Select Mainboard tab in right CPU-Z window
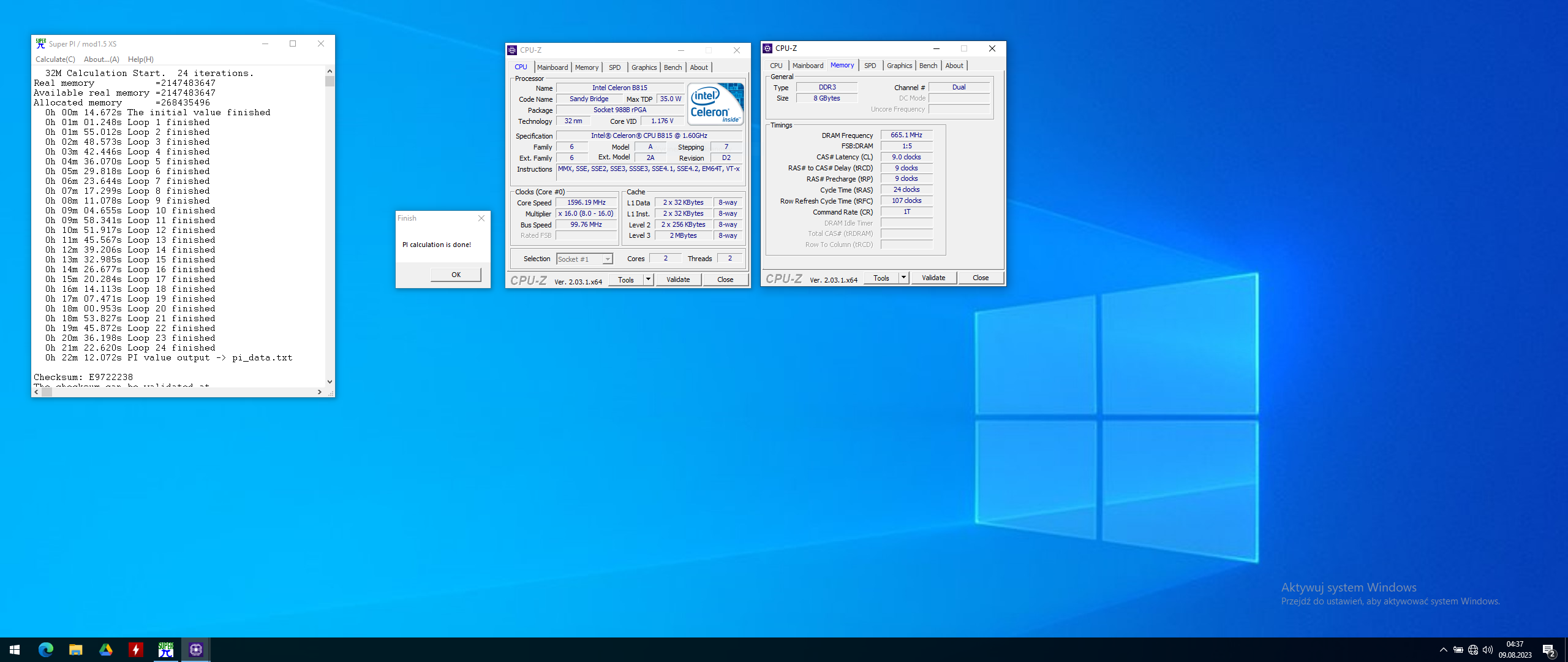Image resolution: width=1568 pixels, height=662 pixels. (x=808, y=66)
